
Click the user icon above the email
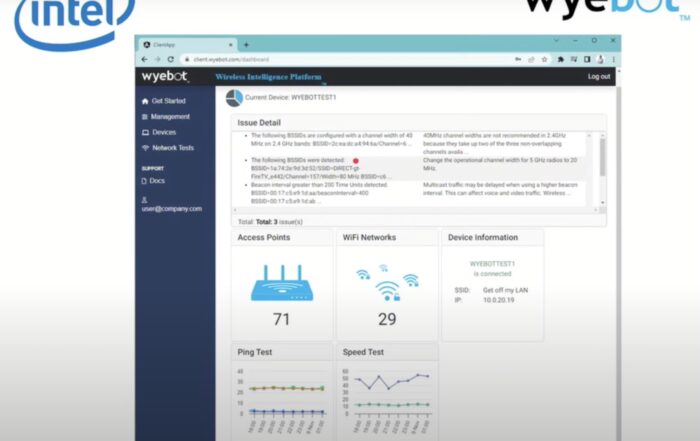[144, 200]
